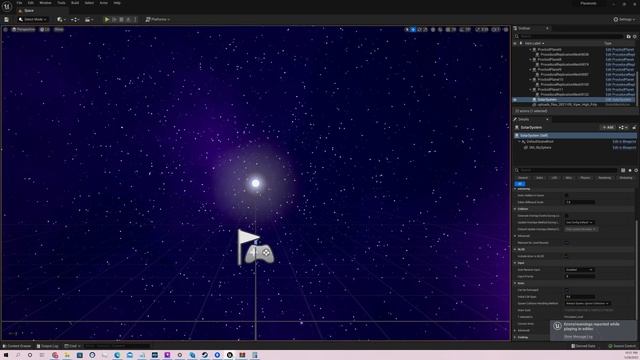Toggle visibility of the SolarSystem actor
640x360 pixels.
pyautogui.click(x=515, y=100)
